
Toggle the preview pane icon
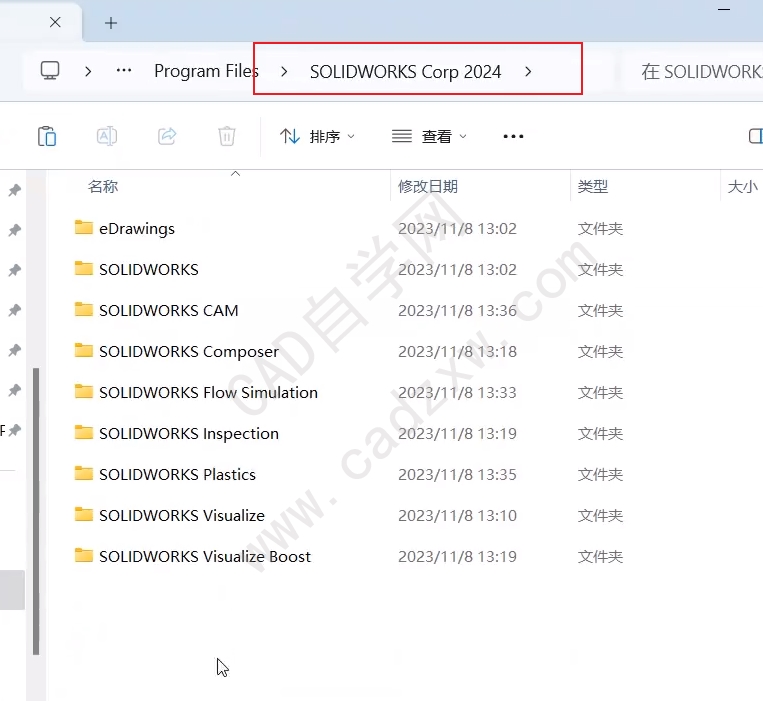point(755,136)
